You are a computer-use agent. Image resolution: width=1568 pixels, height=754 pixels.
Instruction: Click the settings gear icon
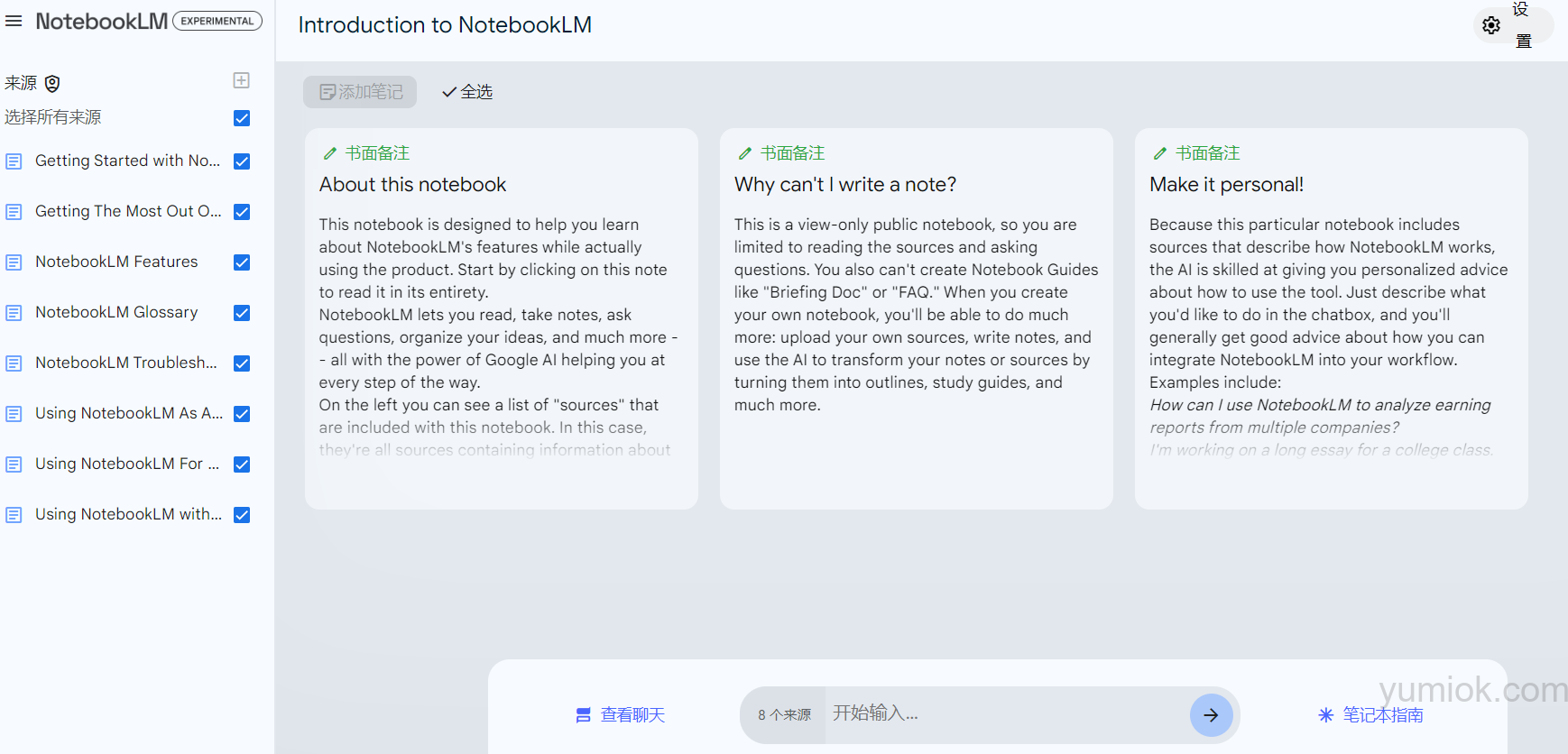point(1491,25)
